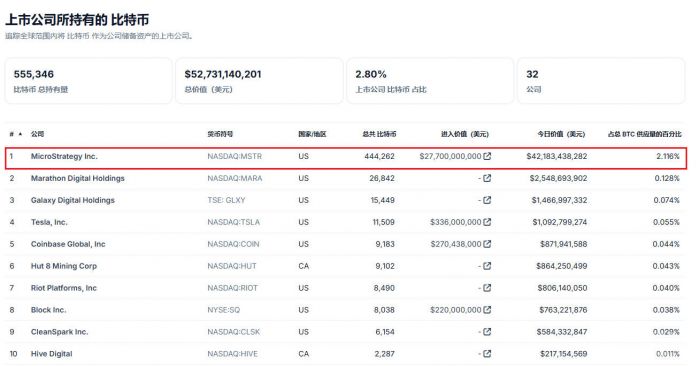Image resolution: width=699 pixels, height=366 pixels.
Task: Open external link icon in MicroStrategy row
Action: click(x=487, y=156)
